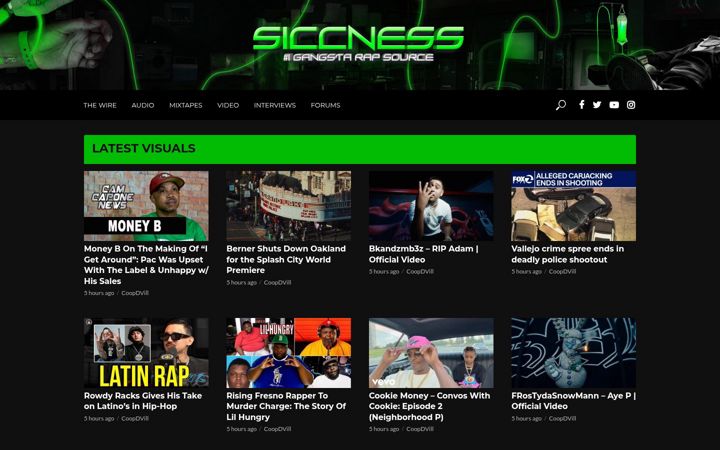Open the Latin Rap thumbnail
Screen dimensions: 720x450
[x=146, y=353]
